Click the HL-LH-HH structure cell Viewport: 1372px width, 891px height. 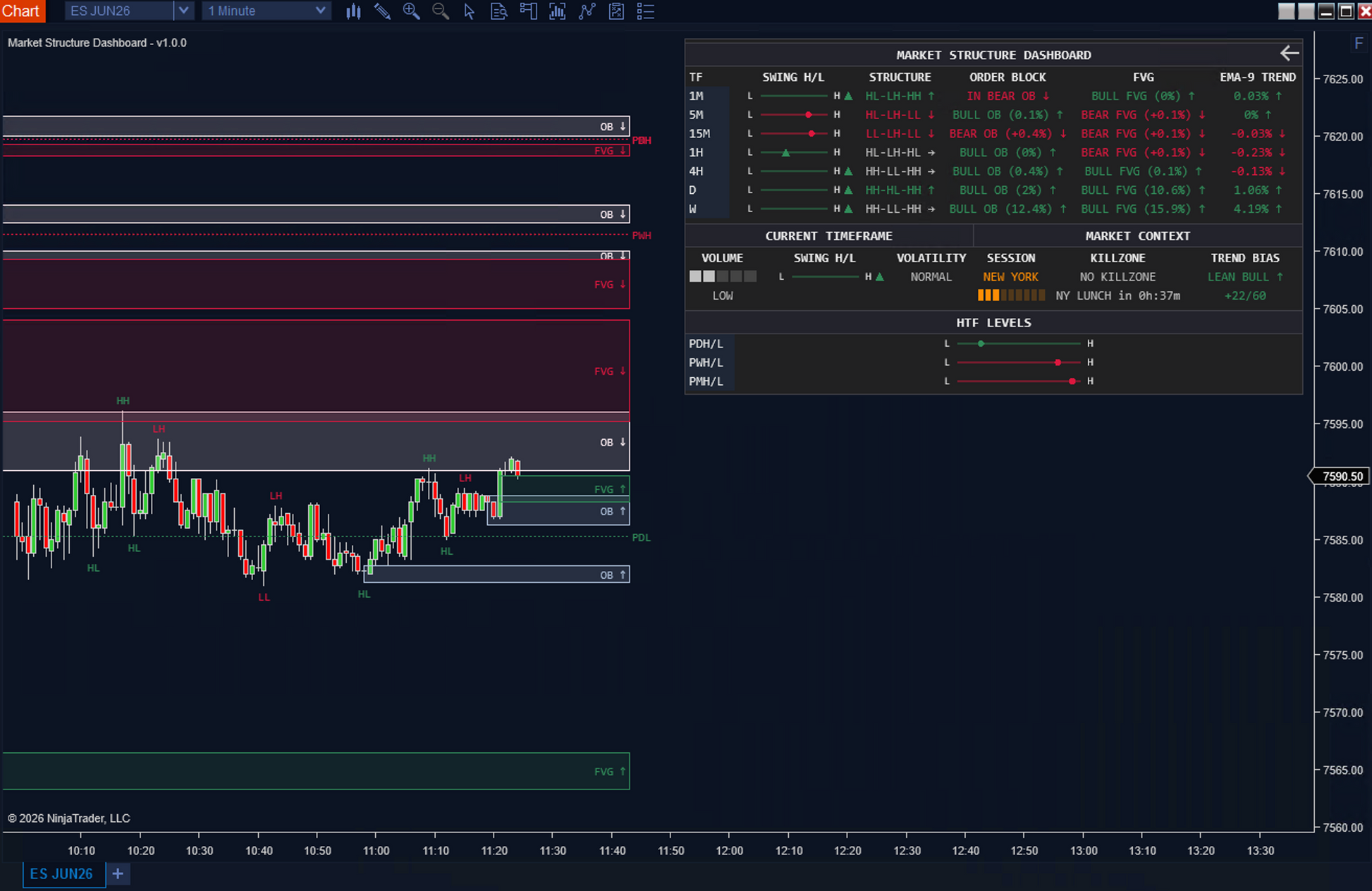[900, 96]
